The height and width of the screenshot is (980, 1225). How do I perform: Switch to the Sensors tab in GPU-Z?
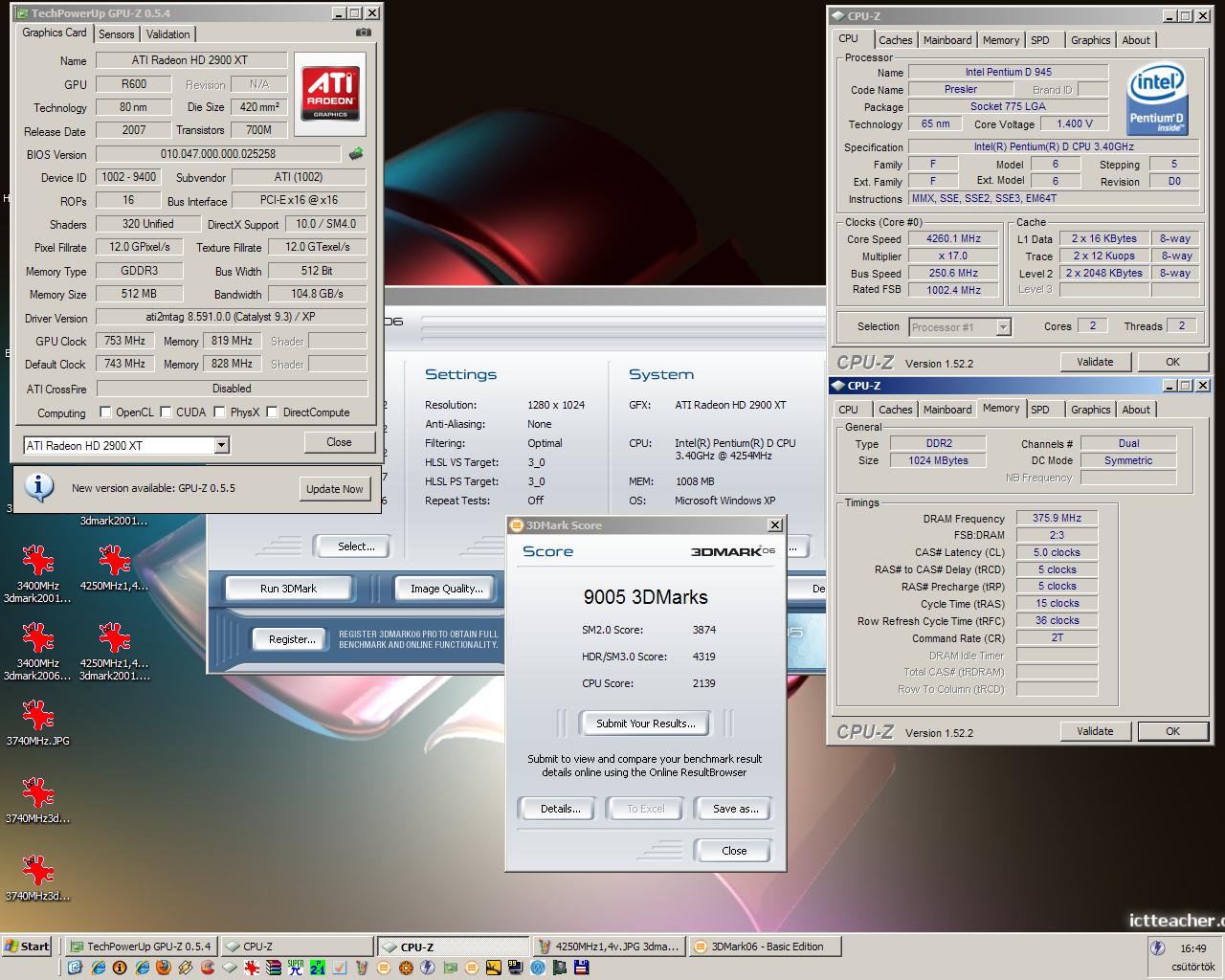pyautogui.click(x=117, y=34)
